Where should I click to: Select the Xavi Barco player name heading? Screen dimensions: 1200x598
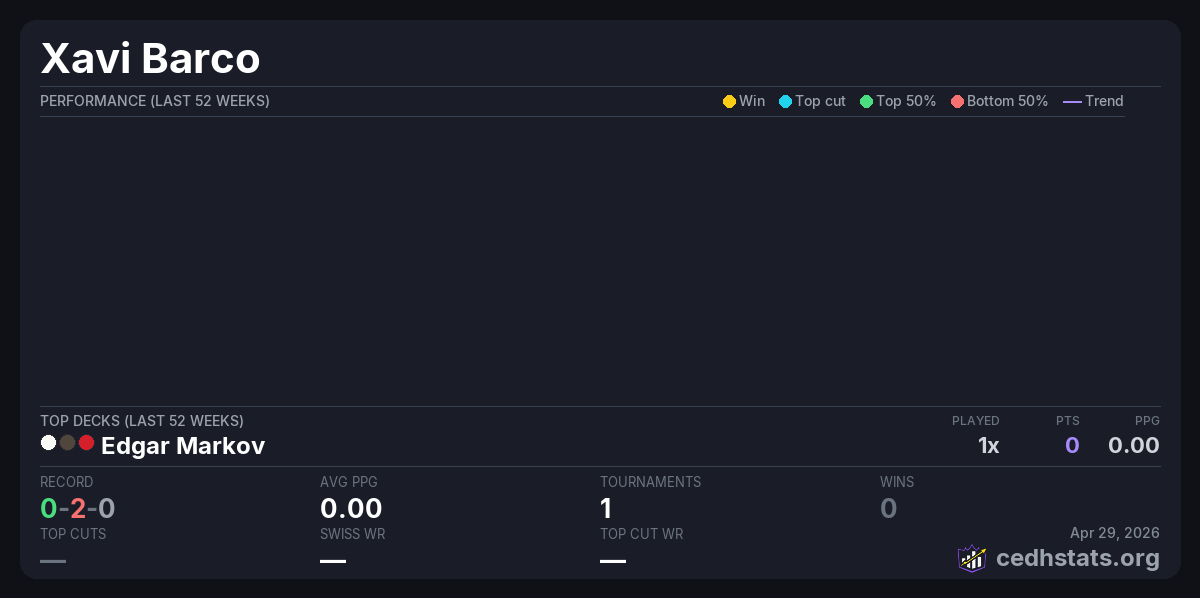point(150,59)
